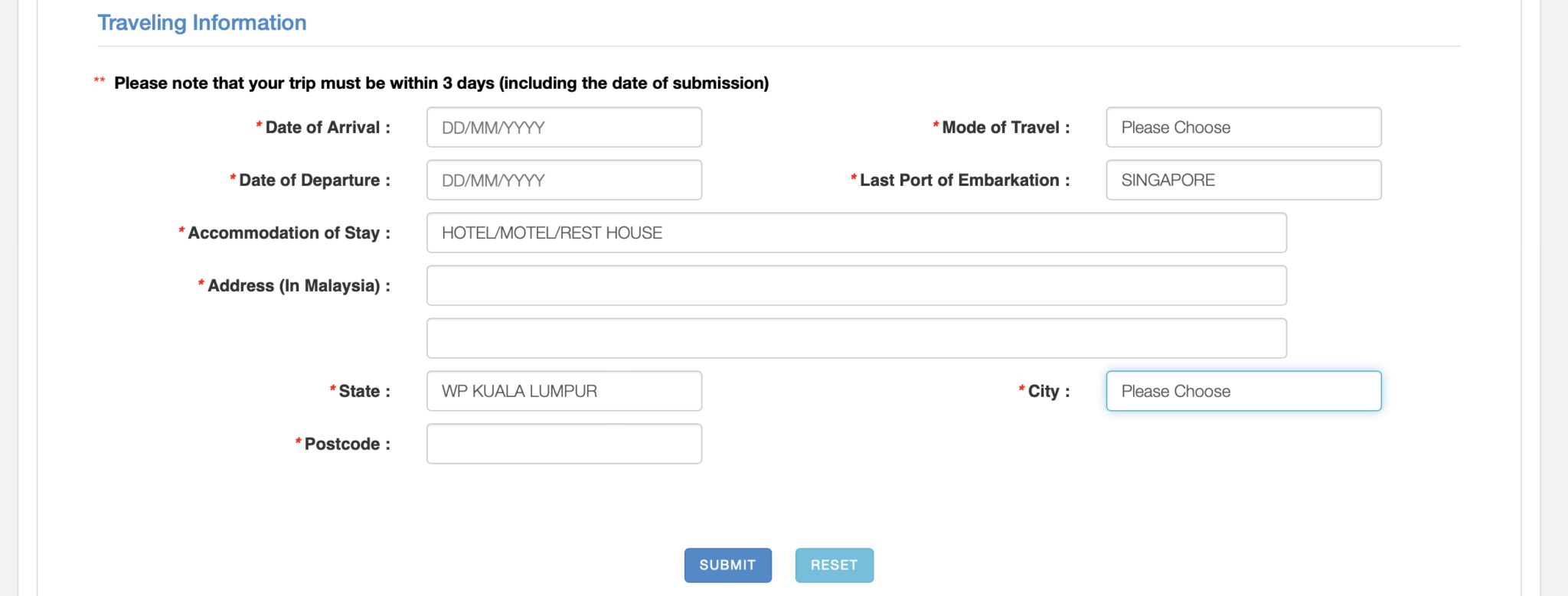Open Last Port of Embarkation dropdown showing SINGAPORE
The image size is (1568, 596).
click(1243, 180)
